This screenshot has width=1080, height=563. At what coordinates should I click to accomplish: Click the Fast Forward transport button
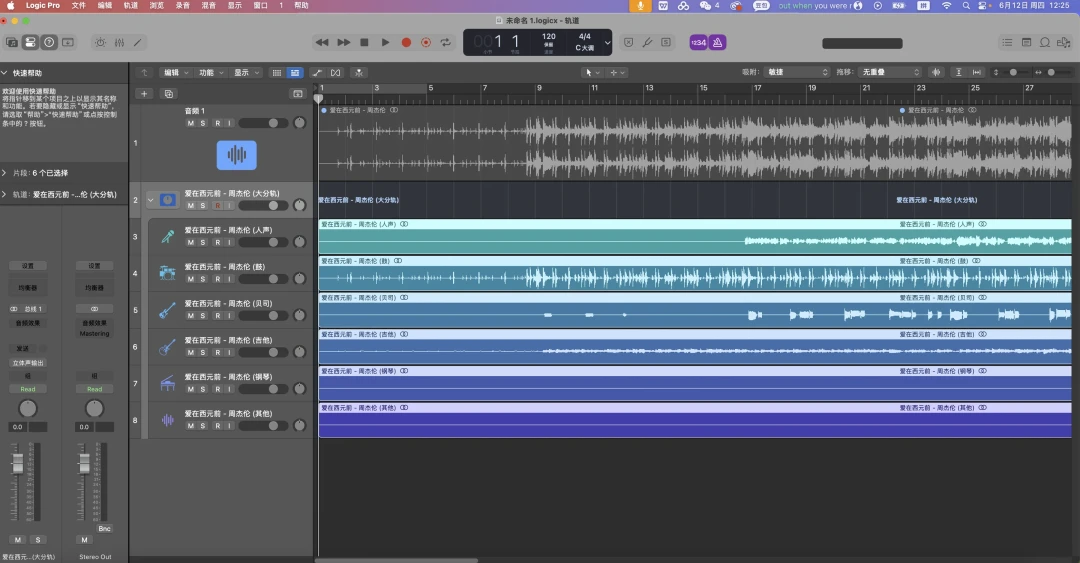coord(343,43)
